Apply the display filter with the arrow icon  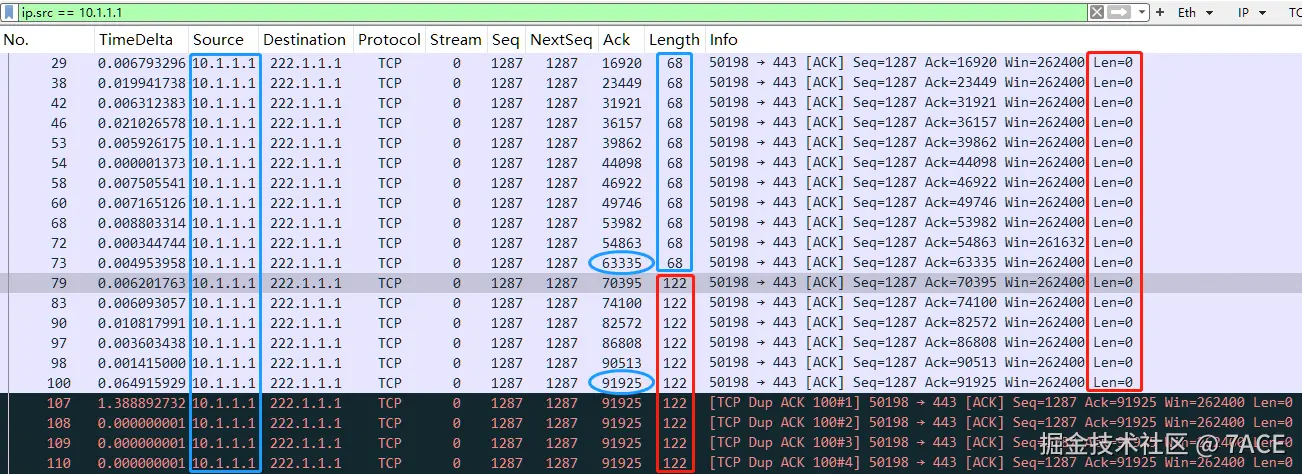(1120, 12)
